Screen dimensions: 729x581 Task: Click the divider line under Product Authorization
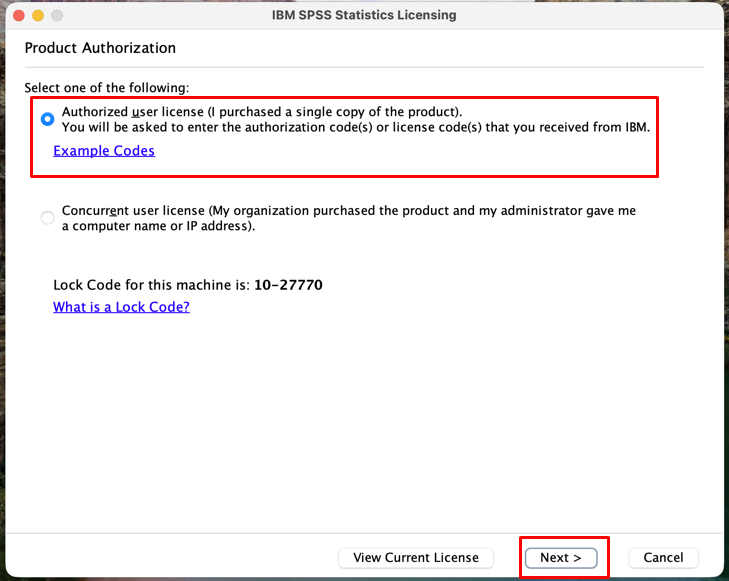(x=364, y=68)
